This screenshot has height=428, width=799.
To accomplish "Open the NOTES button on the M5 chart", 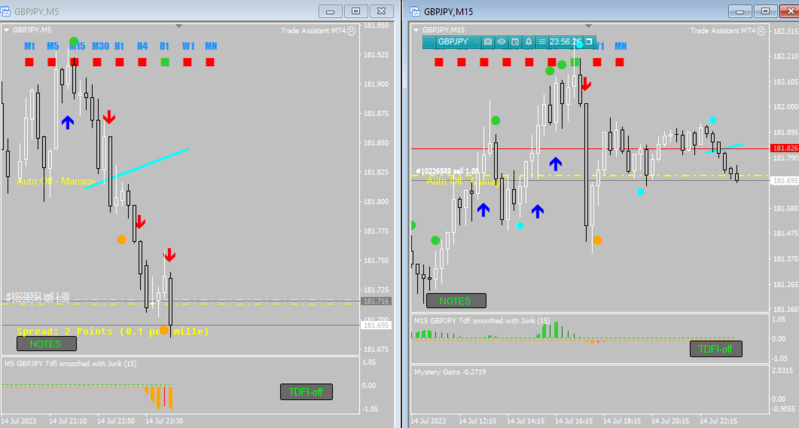I will pyautogui.click(x=46, y=344).
